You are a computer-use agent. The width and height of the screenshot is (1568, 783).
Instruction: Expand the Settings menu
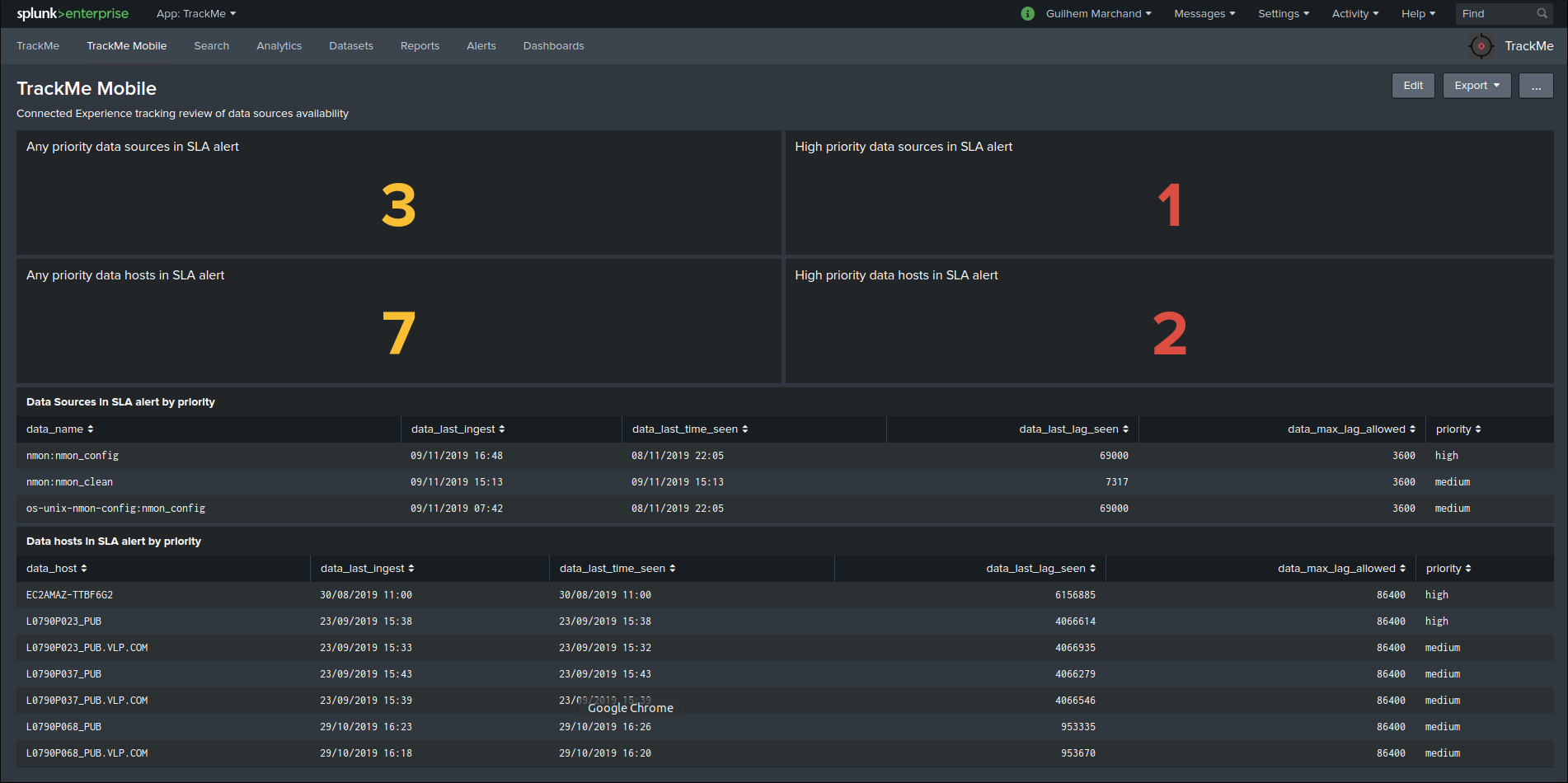1284,14
